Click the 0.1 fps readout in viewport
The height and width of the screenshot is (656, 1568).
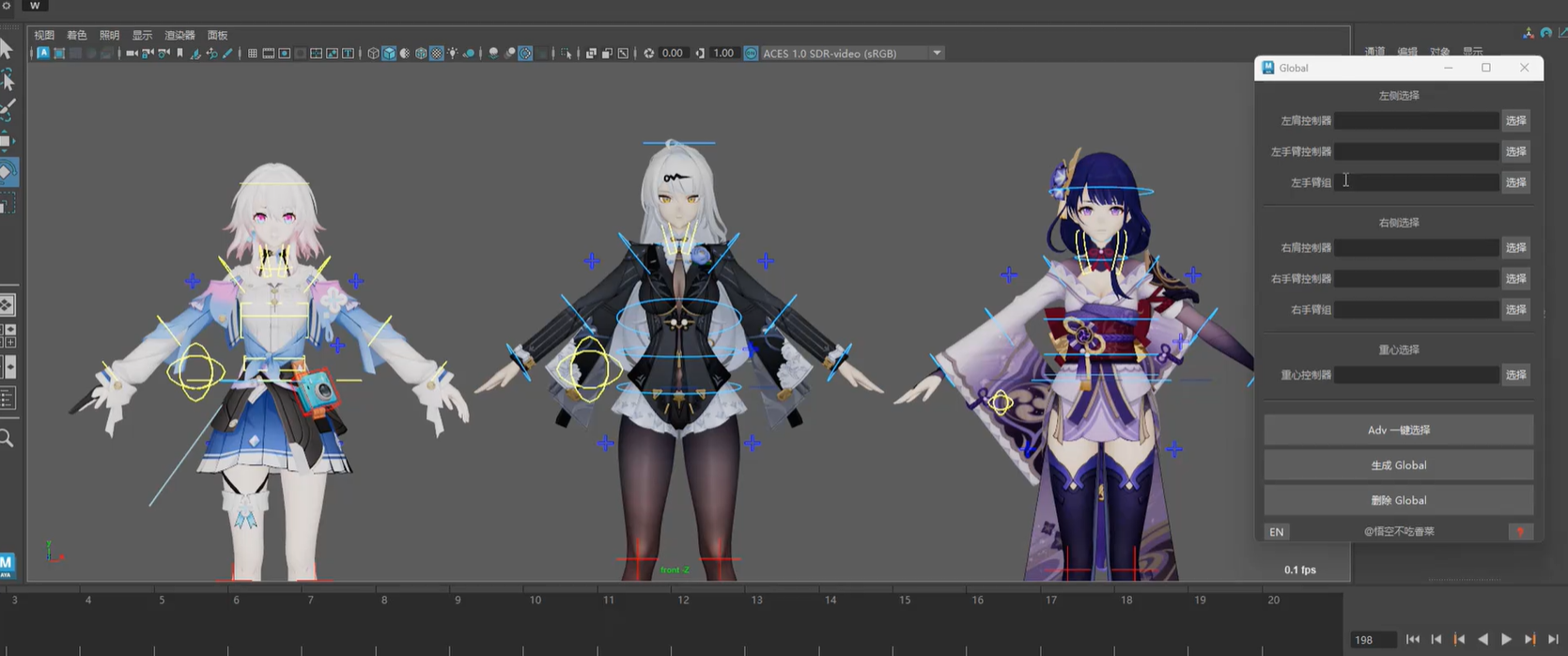tap(1300, 570)
